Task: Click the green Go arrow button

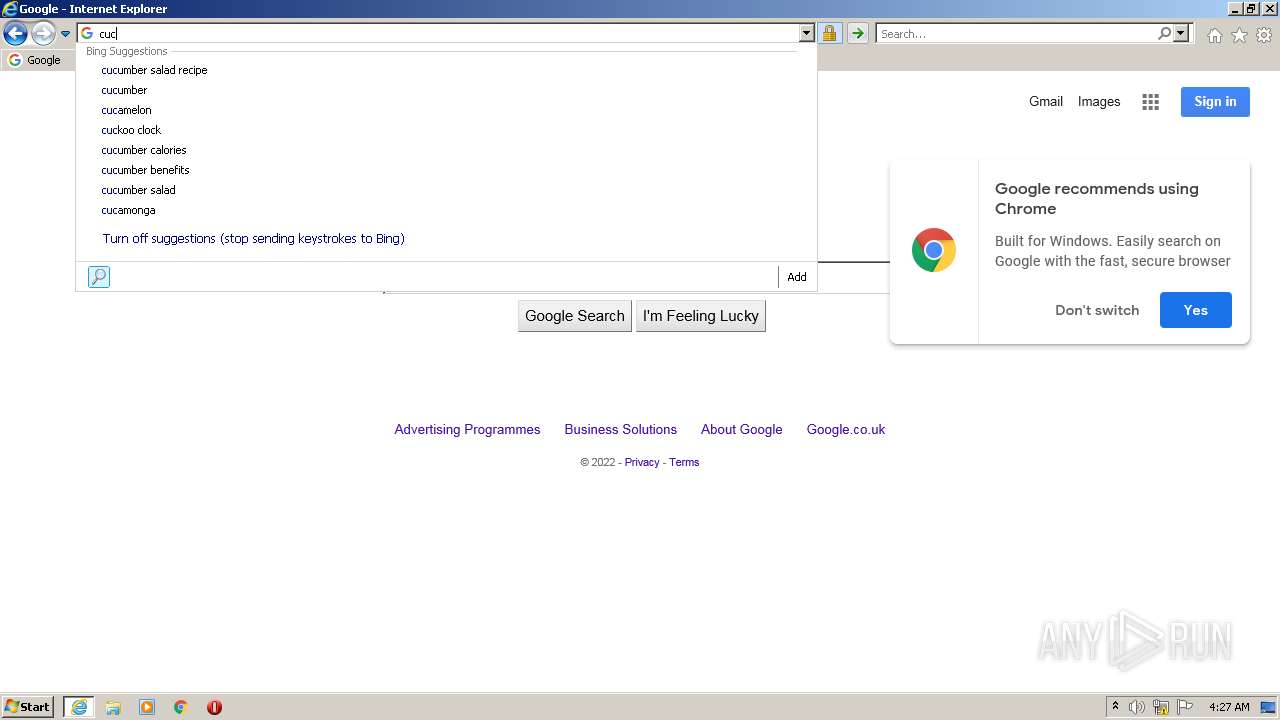Action: (x=857, y=34)
